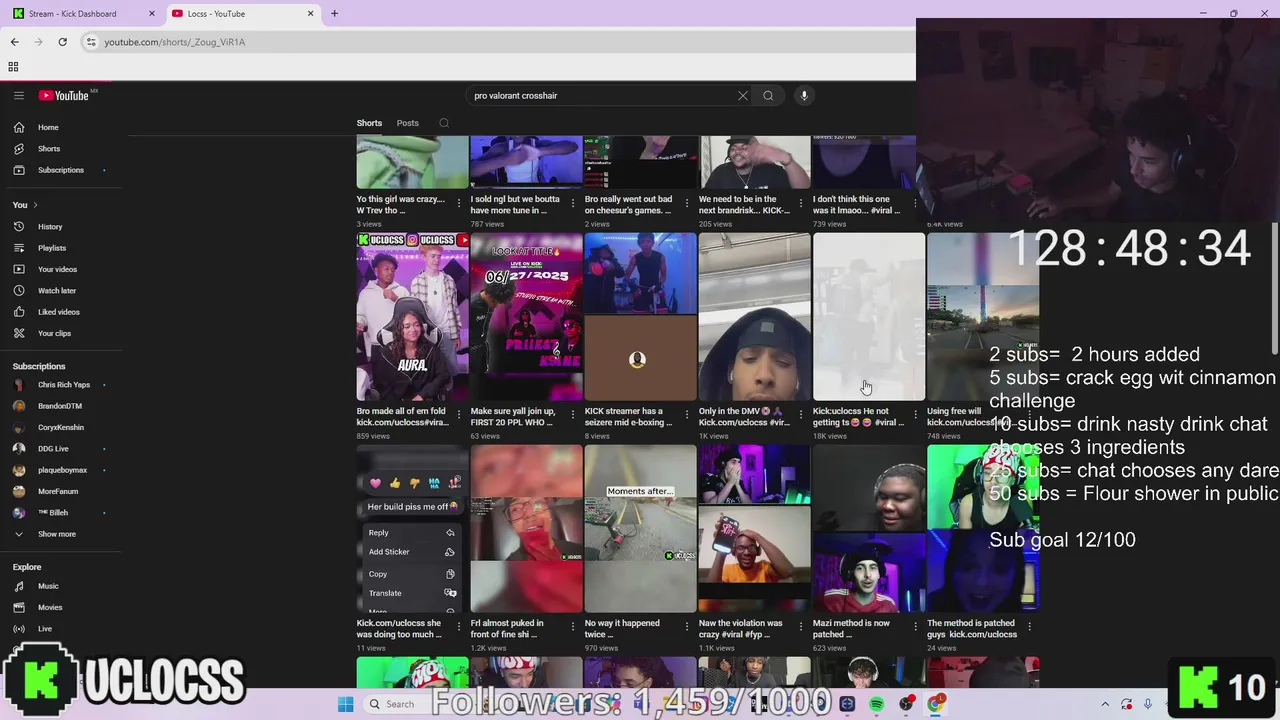Play the 06/27/2025 'Make sure yall join up' short
Viewport: 1280px width, 720px height.
point(526,316)
